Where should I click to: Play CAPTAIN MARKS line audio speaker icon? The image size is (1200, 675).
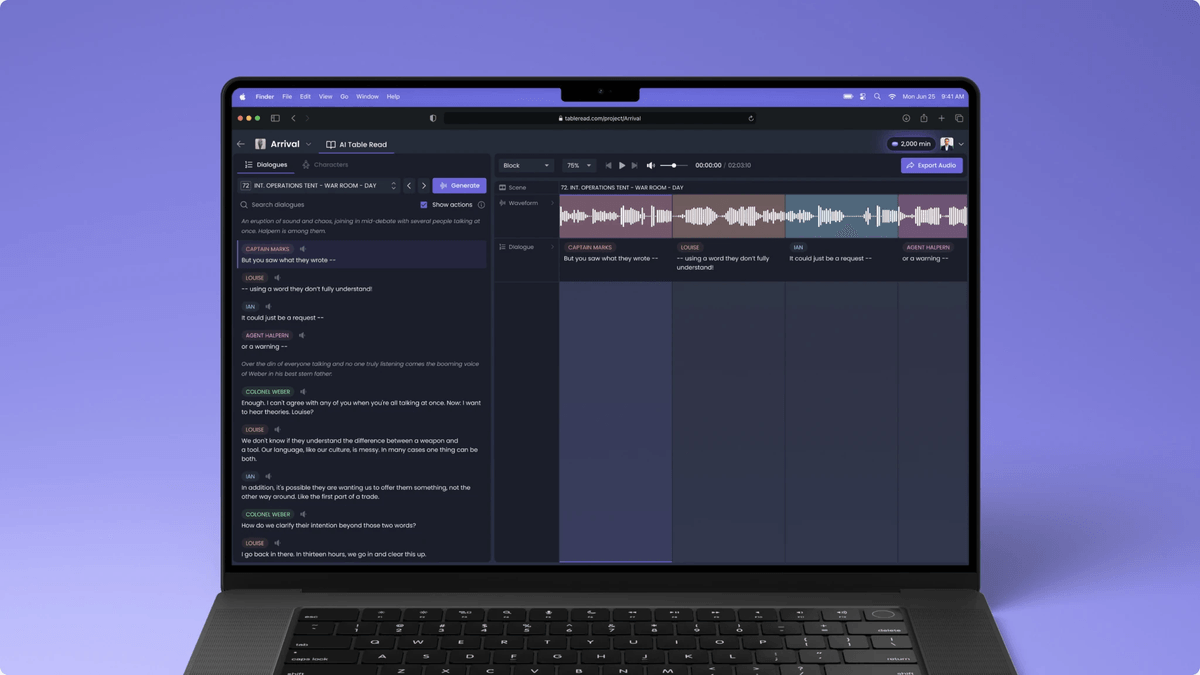click(303, 249)
